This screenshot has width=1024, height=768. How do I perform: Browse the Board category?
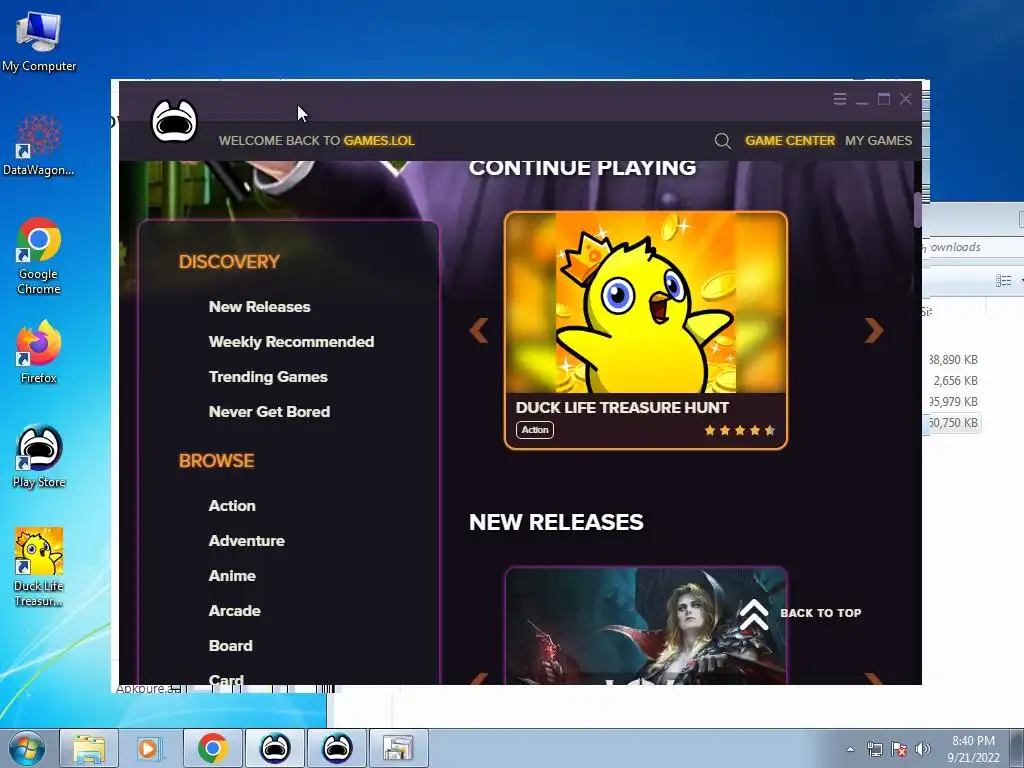click(231, 646)
